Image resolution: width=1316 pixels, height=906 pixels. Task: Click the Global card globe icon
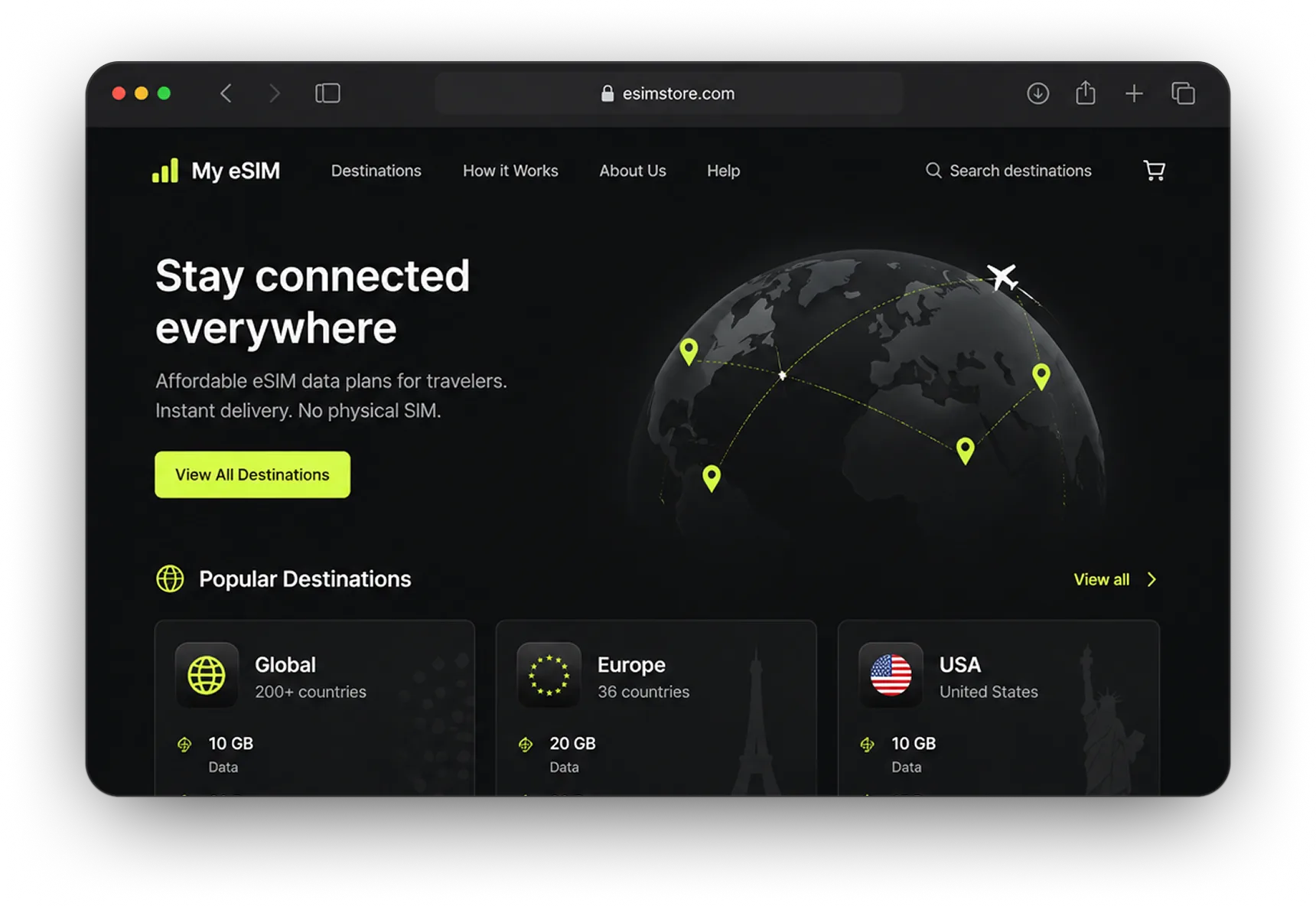[x=207, y=675]
